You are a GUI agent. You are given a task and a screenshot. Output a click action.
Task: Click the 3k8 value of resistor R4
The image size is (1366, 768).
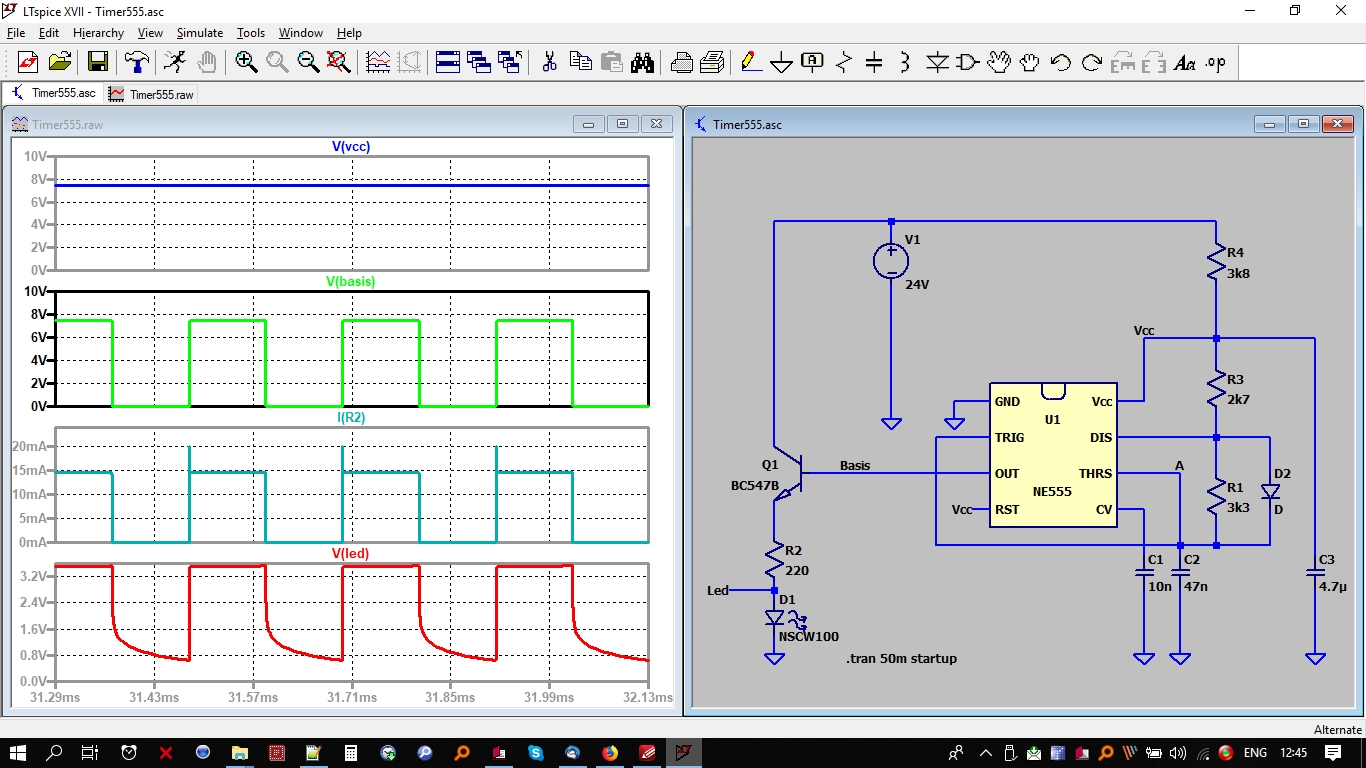(1237, 272)
